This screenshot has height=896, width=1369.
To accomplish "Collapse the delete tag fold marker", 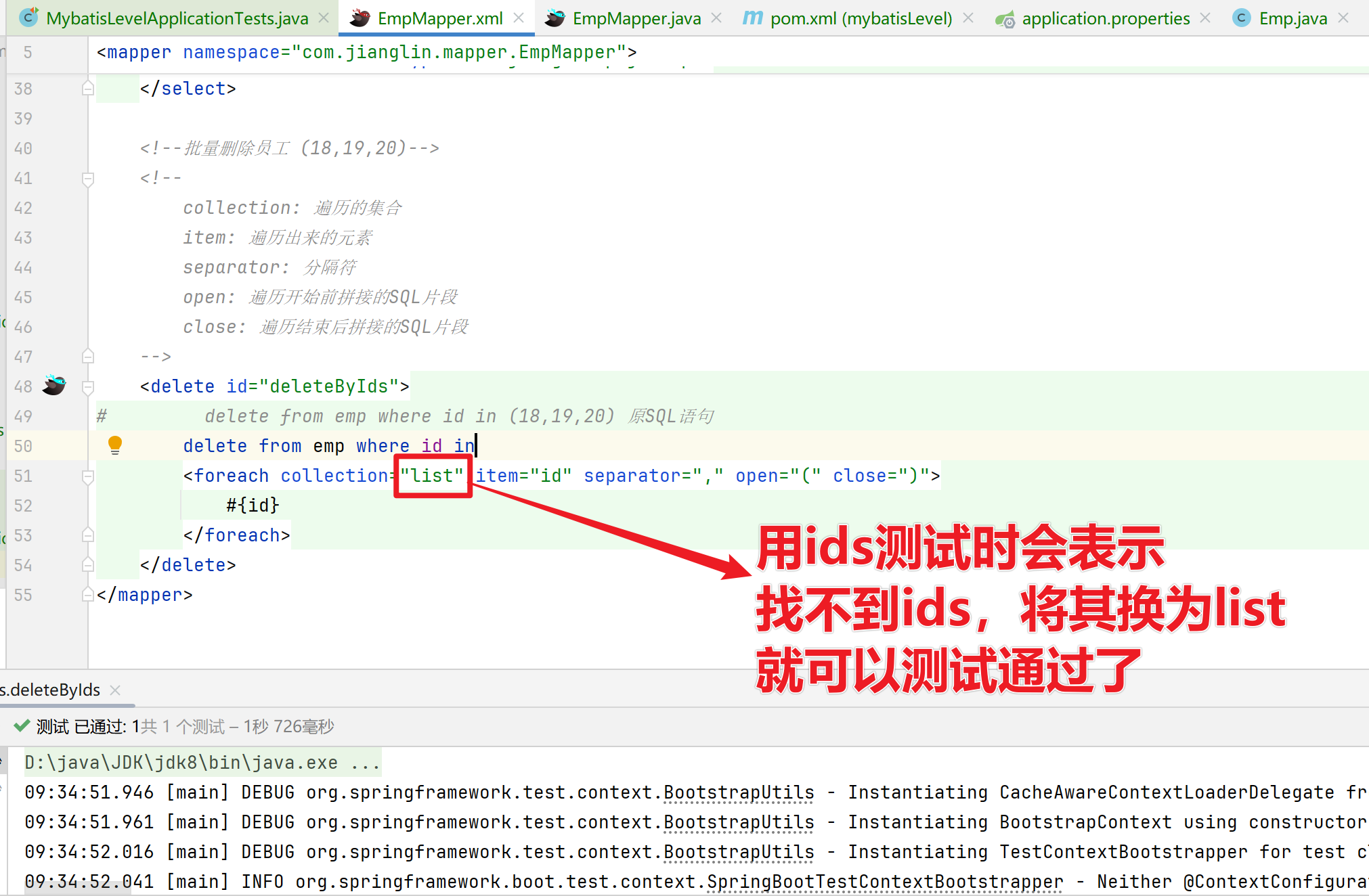I will [88, 386].
